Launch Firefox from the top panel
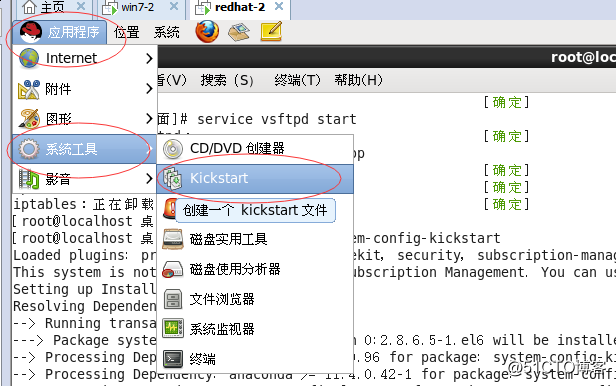The width and height of the screenshot is (616, 386). (207, 31)
